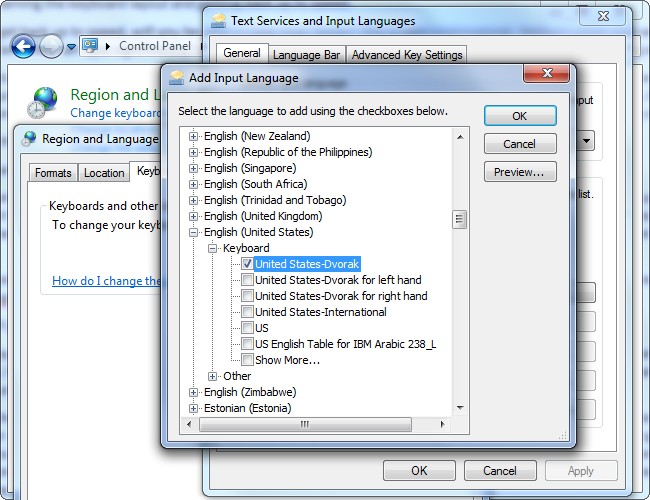
Task: Expand English (New Zealand) node
Action: pyautogui.click(x=193, y=136)
